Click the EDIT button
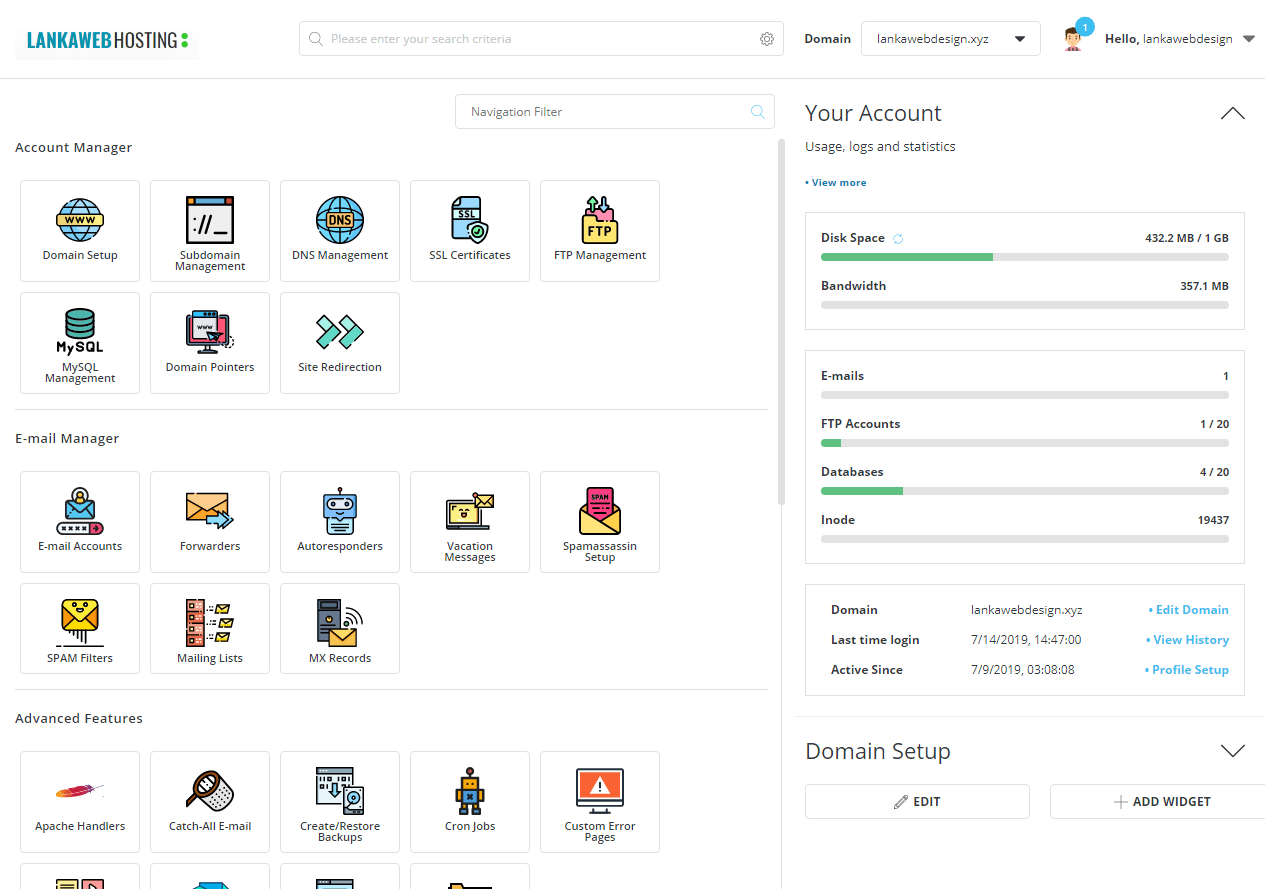The width and height of the screenshot is (1265, 889). (x=917, y=802)
